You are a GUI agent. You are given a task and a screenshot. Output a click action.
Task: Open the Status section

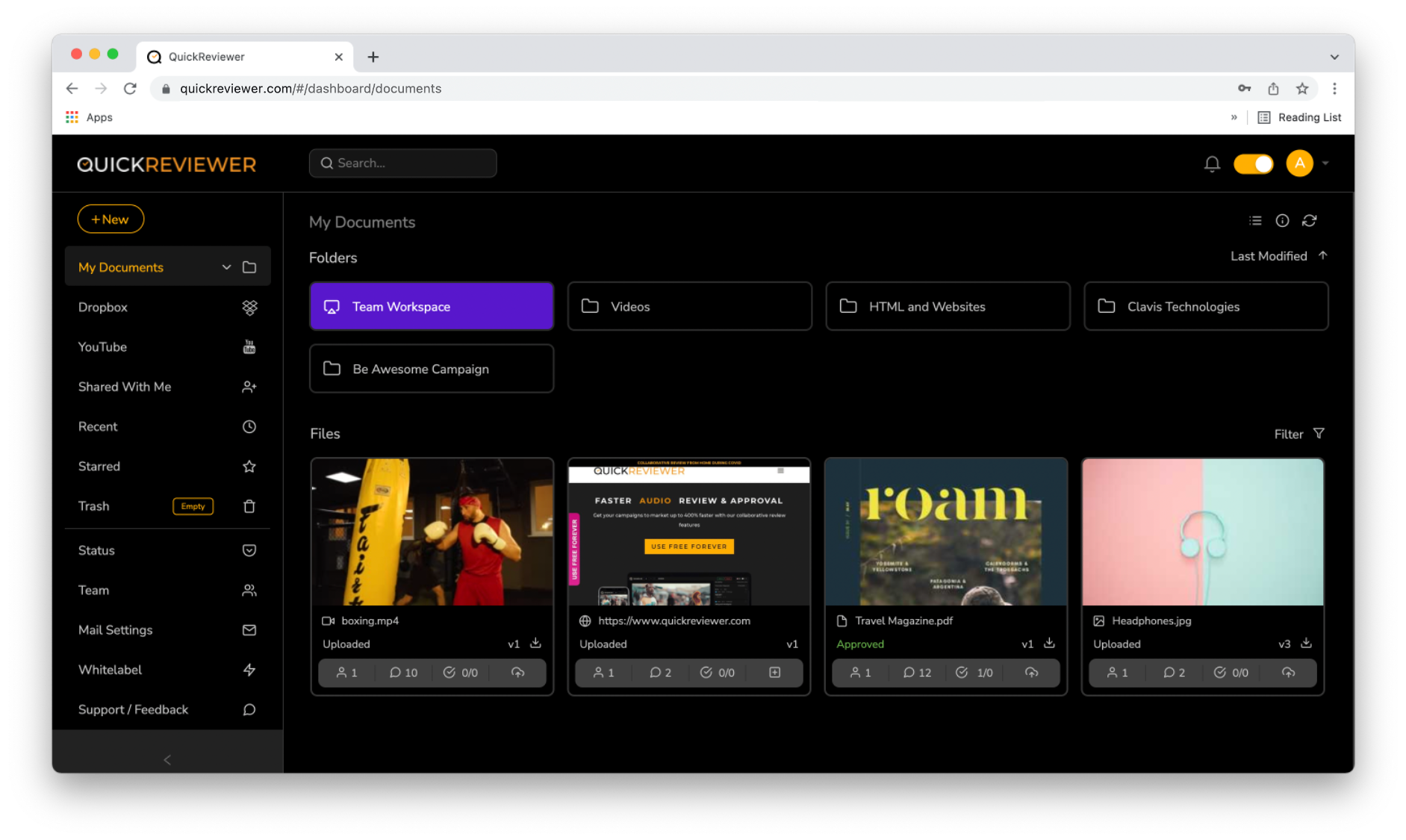(x=167, y=550)
